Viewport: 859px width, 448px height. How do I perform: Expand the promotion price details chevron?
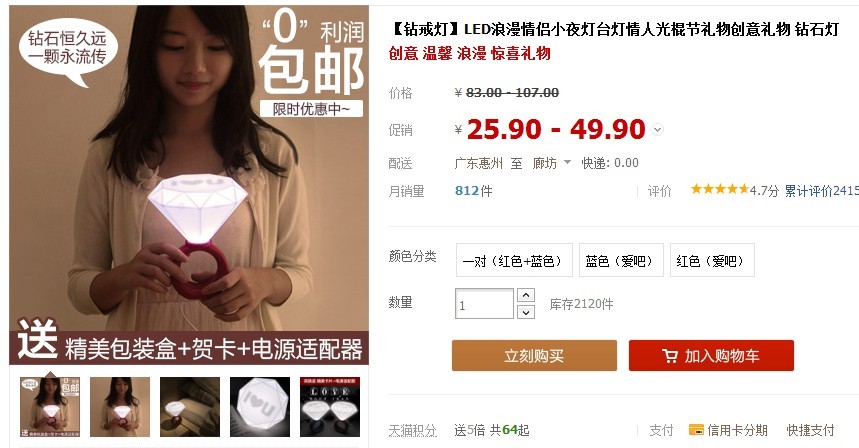[x=657, y=130]
